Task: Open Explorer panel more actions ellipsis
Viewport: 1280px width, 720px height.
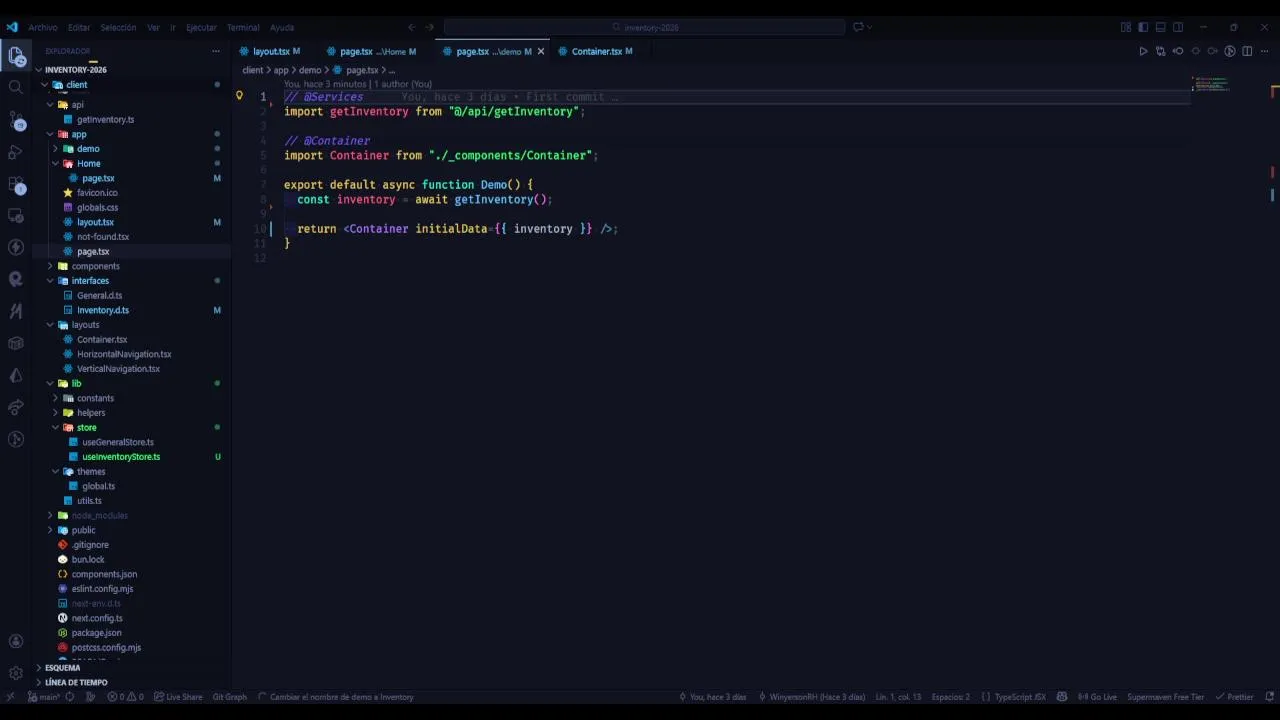Action: coord(215,51)
